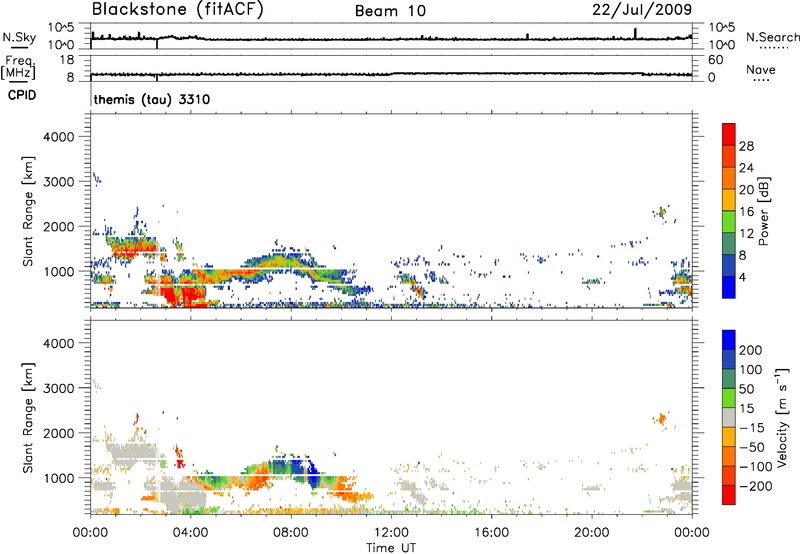Select the Power [dB] colorbar title

[x=763, y=211]
